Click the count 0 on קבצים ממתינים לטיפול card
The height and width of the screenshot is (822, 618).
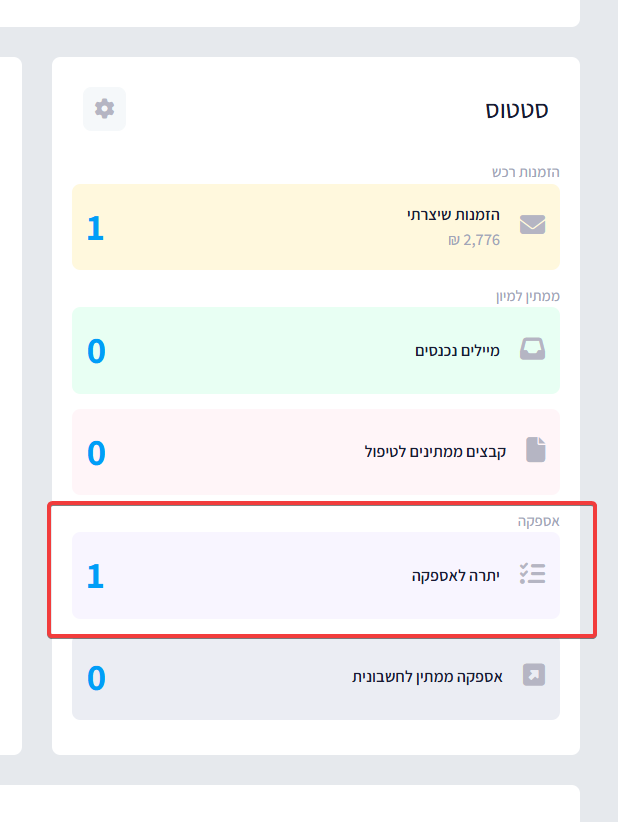pos(96,453)
